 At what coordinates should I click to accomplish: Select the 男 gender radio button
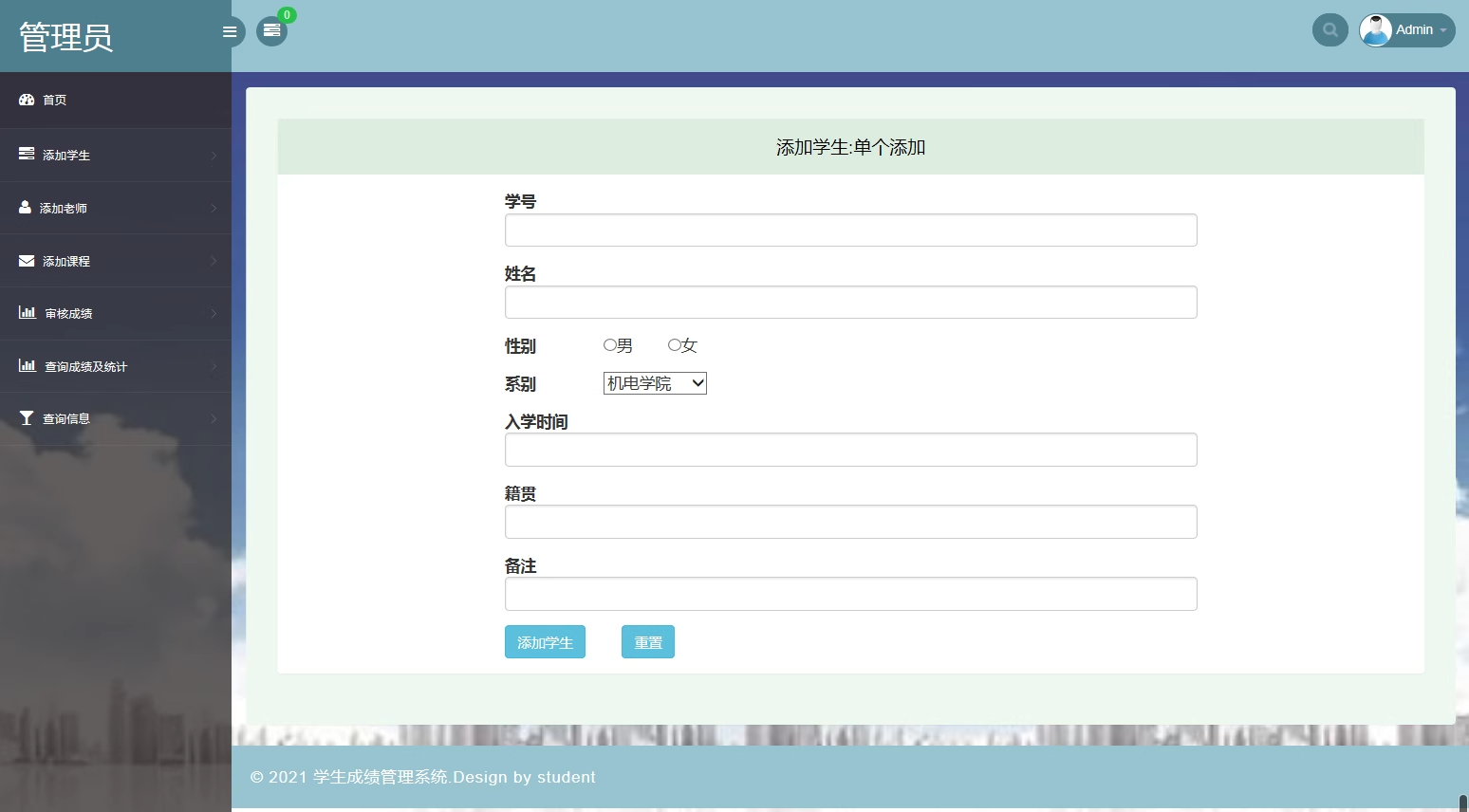(610, 345)
